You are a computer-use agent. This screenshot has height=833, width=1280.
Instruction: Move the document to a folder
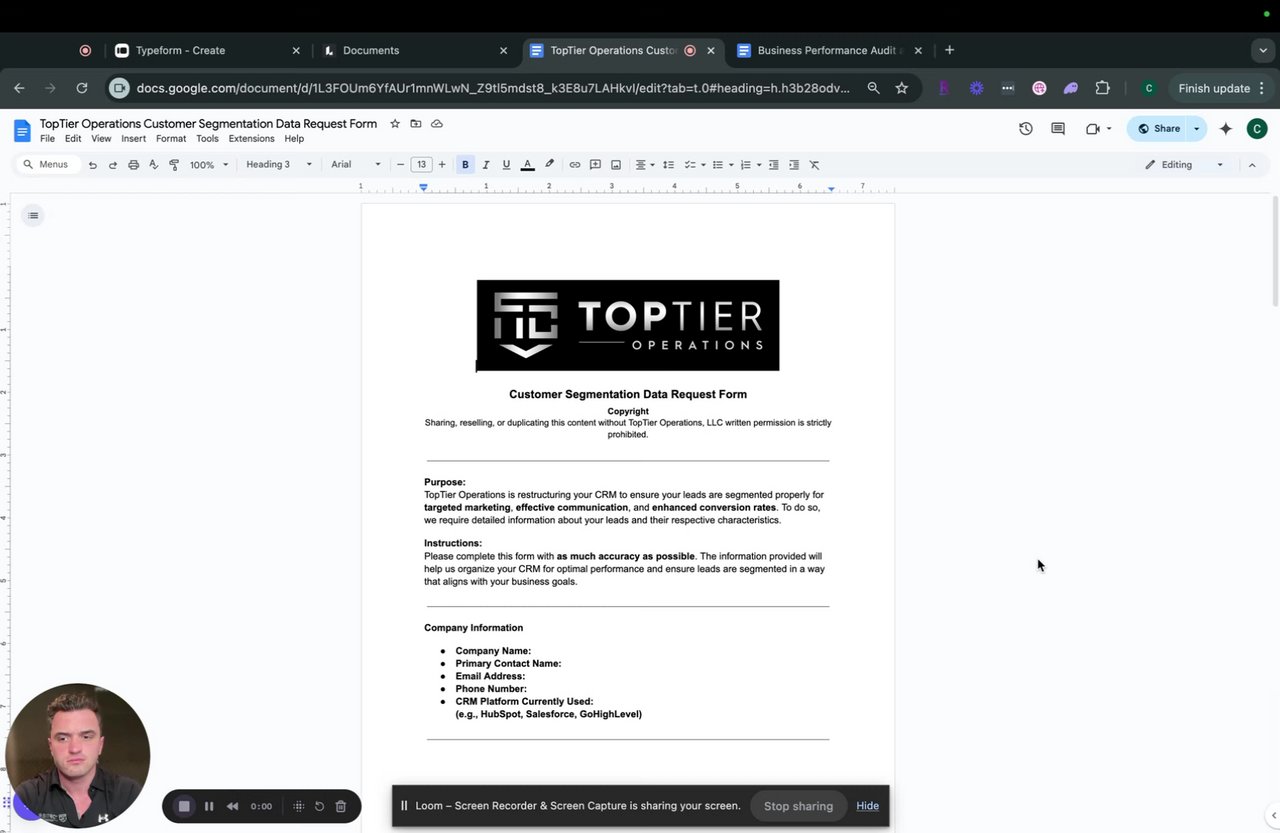(x=416, y=124)
